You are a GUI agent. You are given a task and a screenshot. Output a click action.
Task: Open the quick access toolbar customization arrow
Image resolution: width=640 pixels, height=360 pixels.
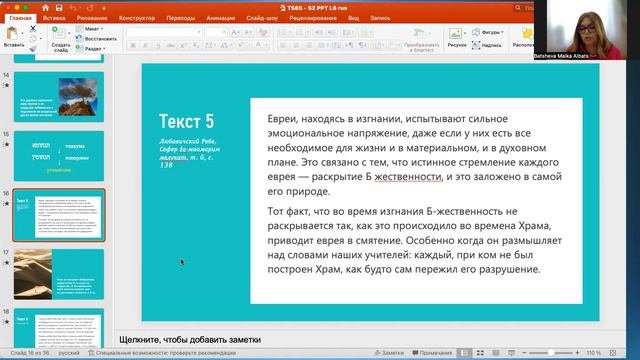[x=104, y=8]
